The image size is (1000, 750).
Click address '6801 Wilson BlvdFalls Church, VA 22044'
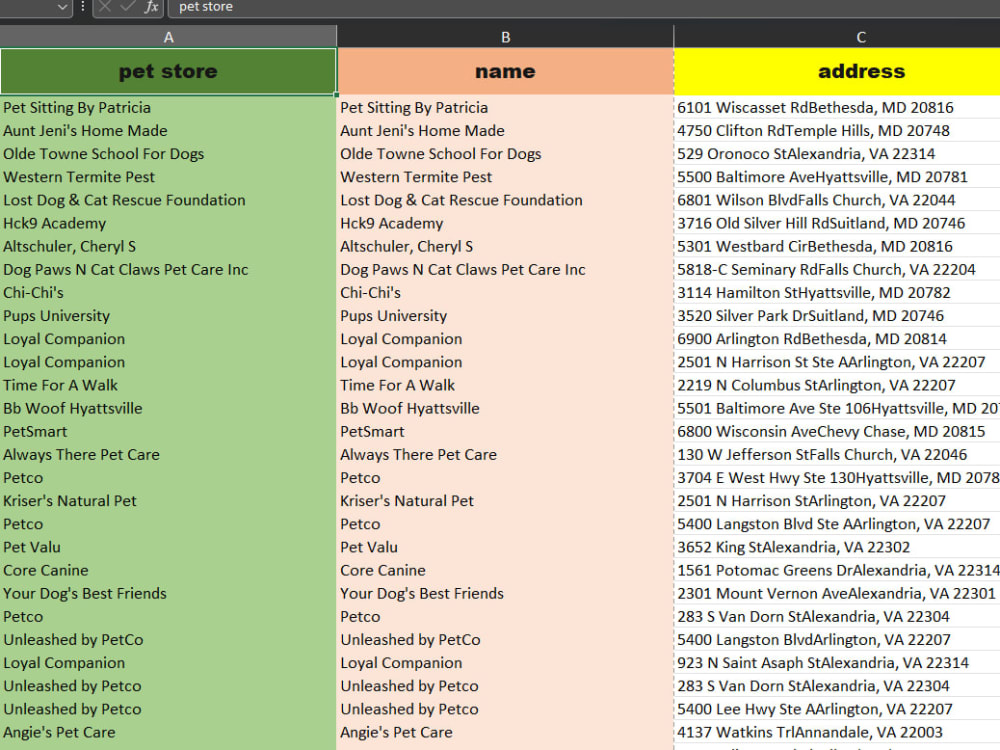[816, 200]
